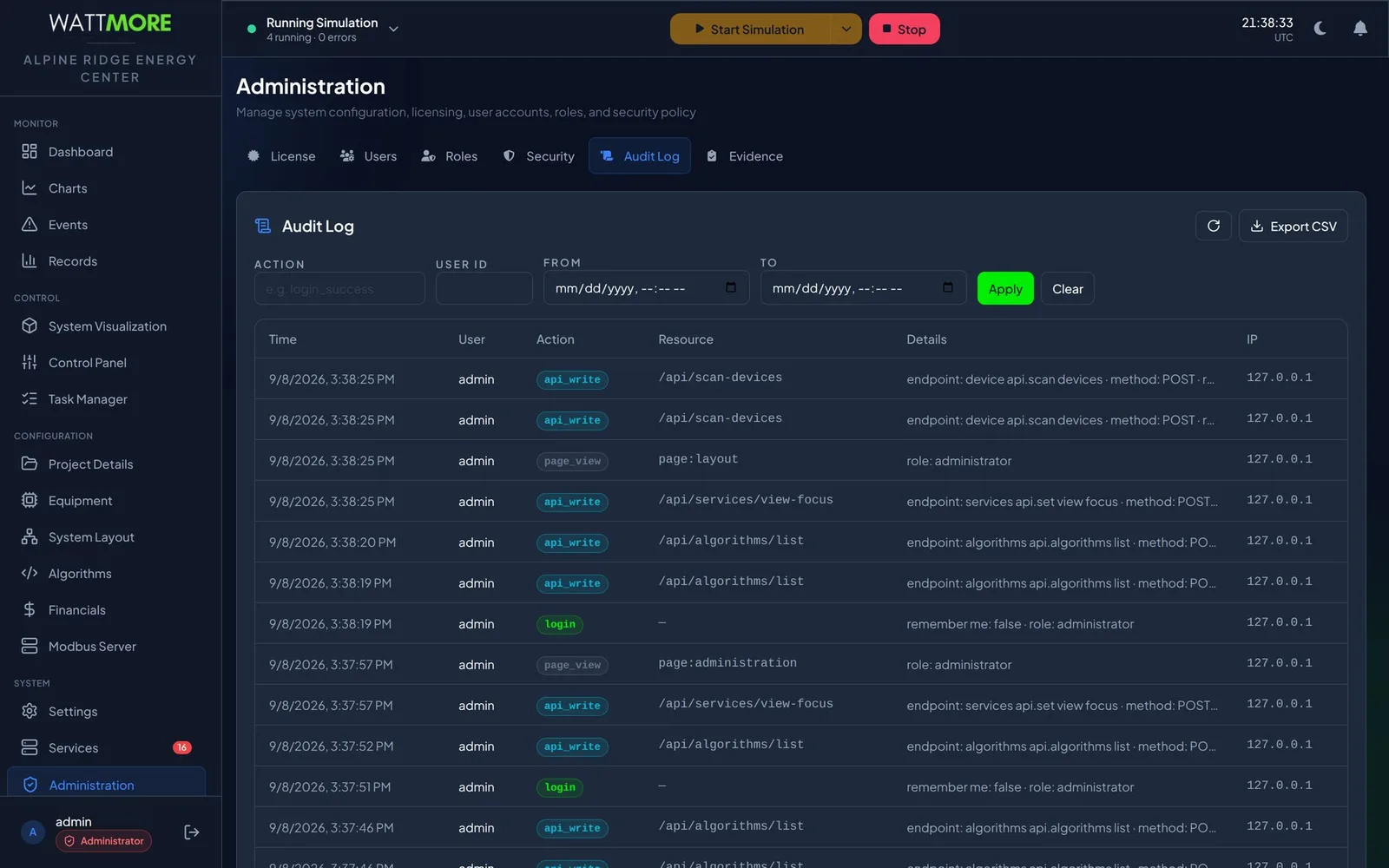Click the Administrator role badge
The image size is (1389, 868).
pos(103,841)
